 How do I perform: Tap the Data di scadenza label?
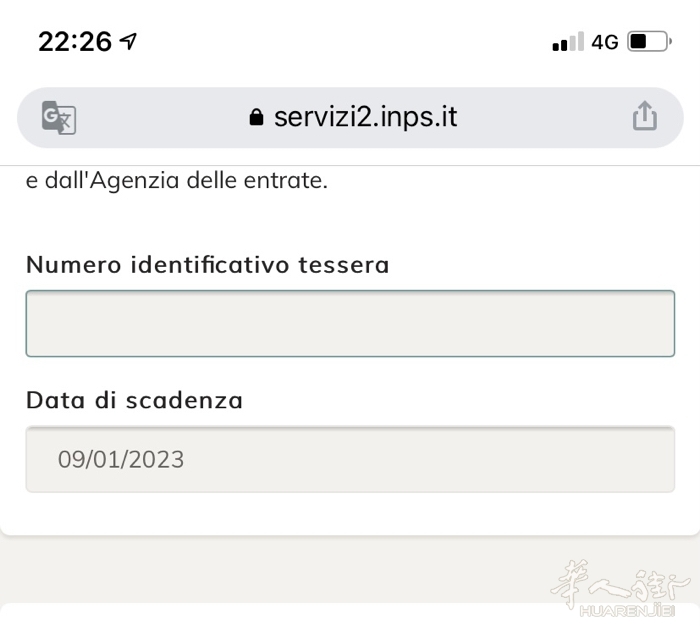134,400
